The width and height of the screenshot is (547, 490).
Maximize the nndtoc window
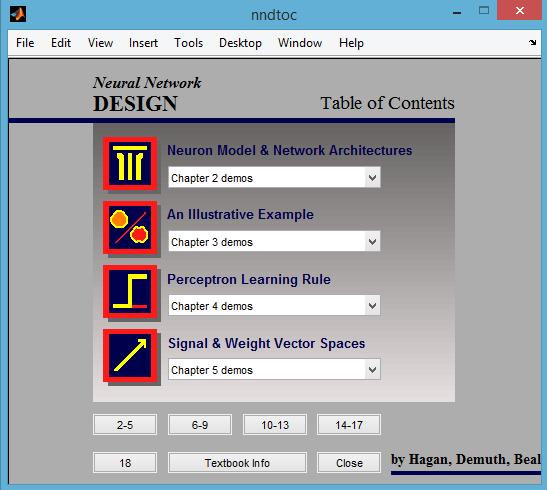point(484,10)
